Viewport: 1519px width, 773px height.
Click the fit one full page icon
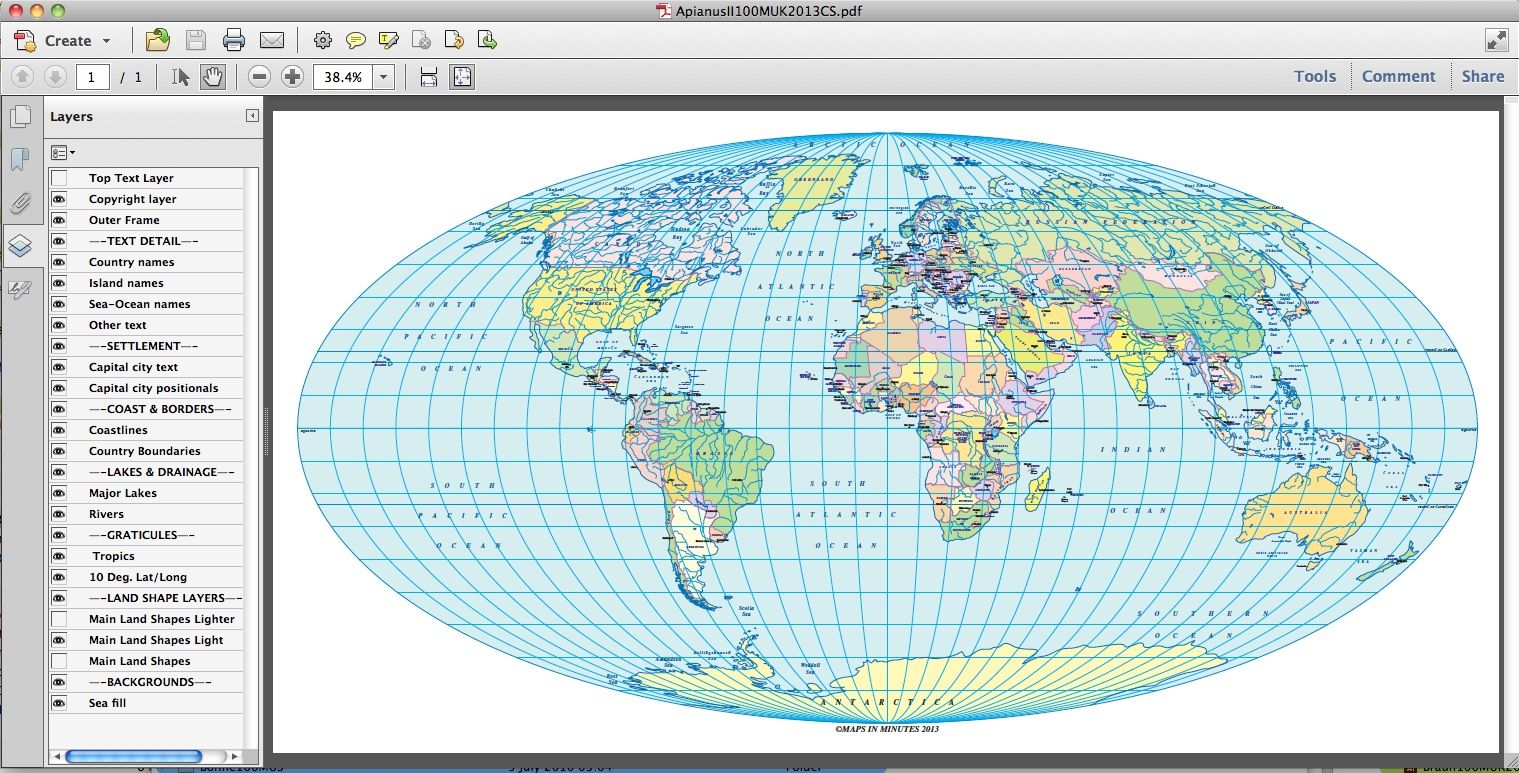click(461, 77)
